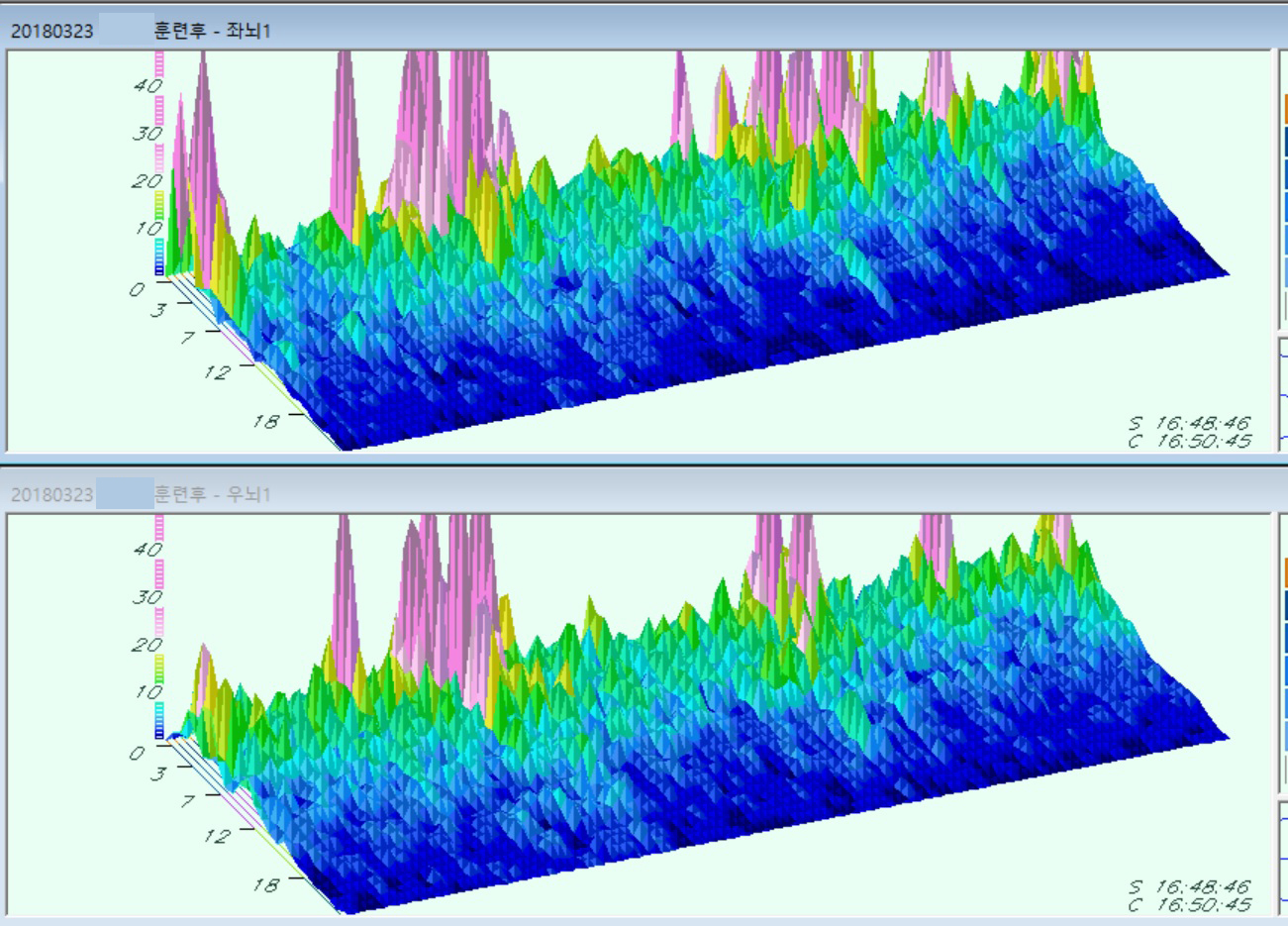Select the 우뇌1 window title bar
Image resolution: width=1288 pixels, height=926 pixels.
coord(634,493)
